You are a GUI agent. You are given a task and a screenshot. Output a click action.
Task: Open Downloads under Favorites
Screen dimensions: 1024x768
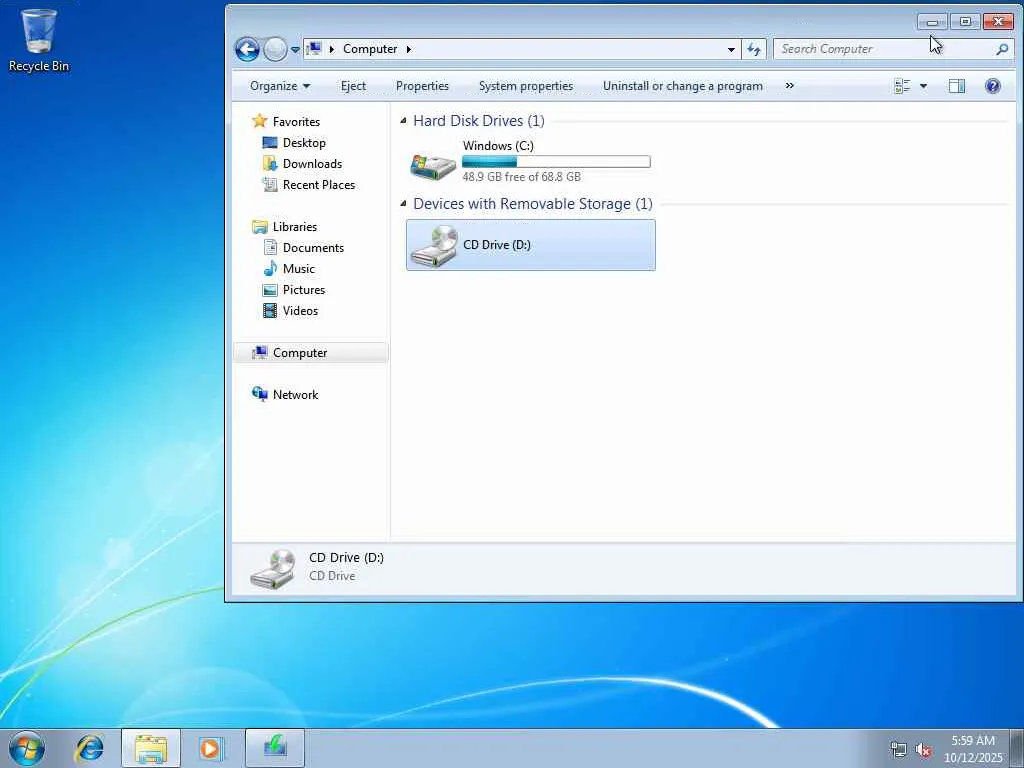click(312, 164)
